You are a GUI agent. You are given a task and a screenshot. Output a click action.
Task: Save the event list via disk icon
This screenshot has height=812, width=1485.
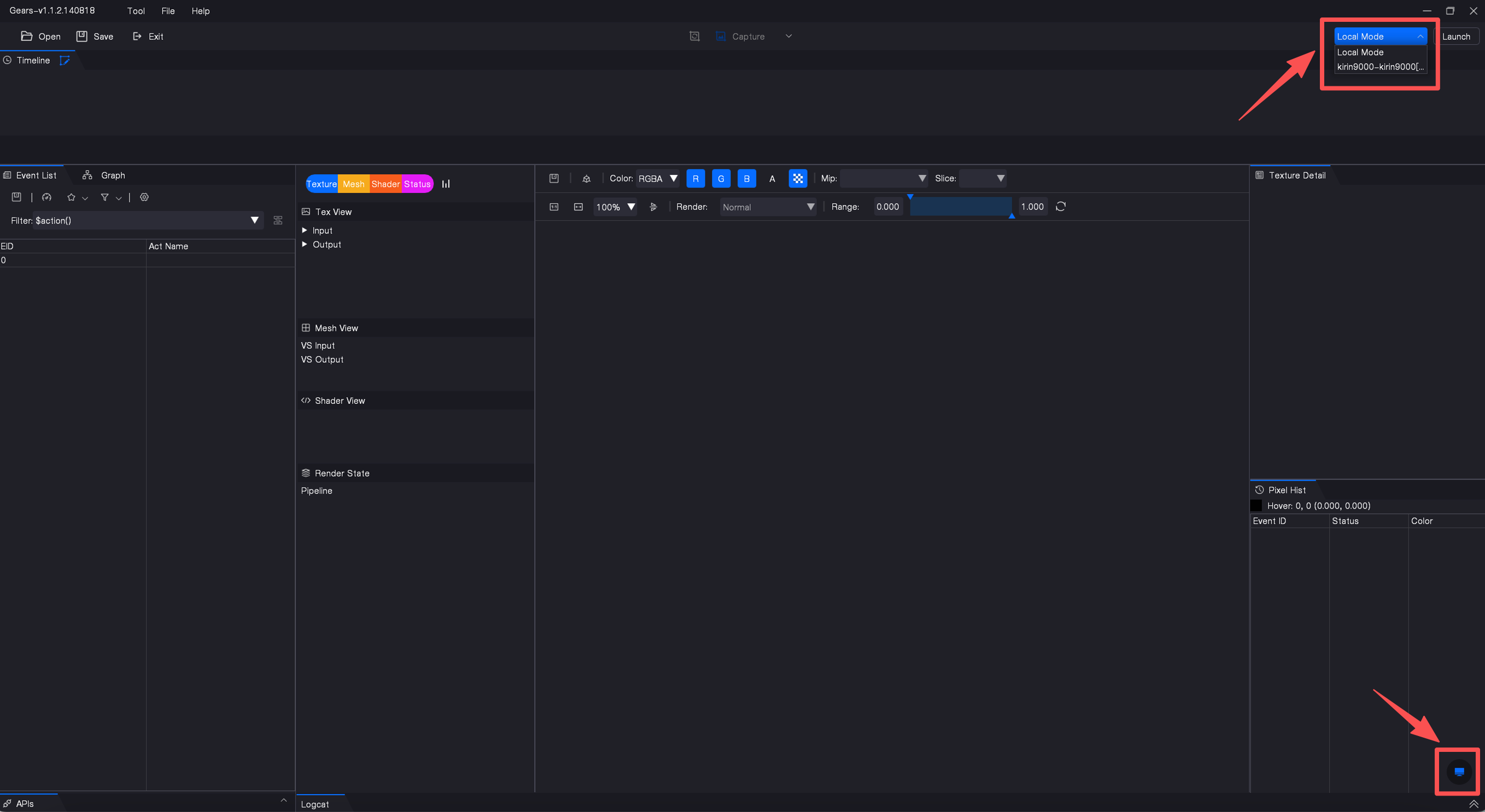point(17,197)
